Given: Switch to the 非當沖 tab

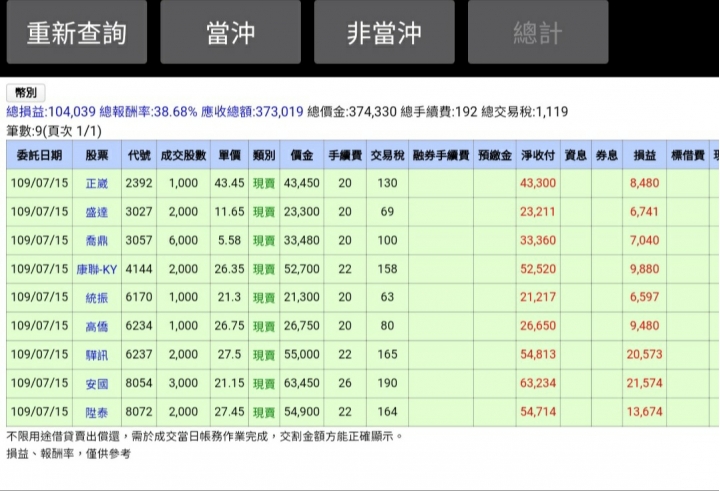Looking at the screenshot, I should coord(384,32).
